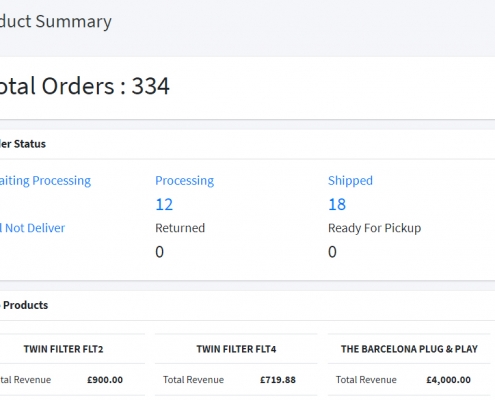
Task: Click the Processing count 12
Action: coord(164,204)
